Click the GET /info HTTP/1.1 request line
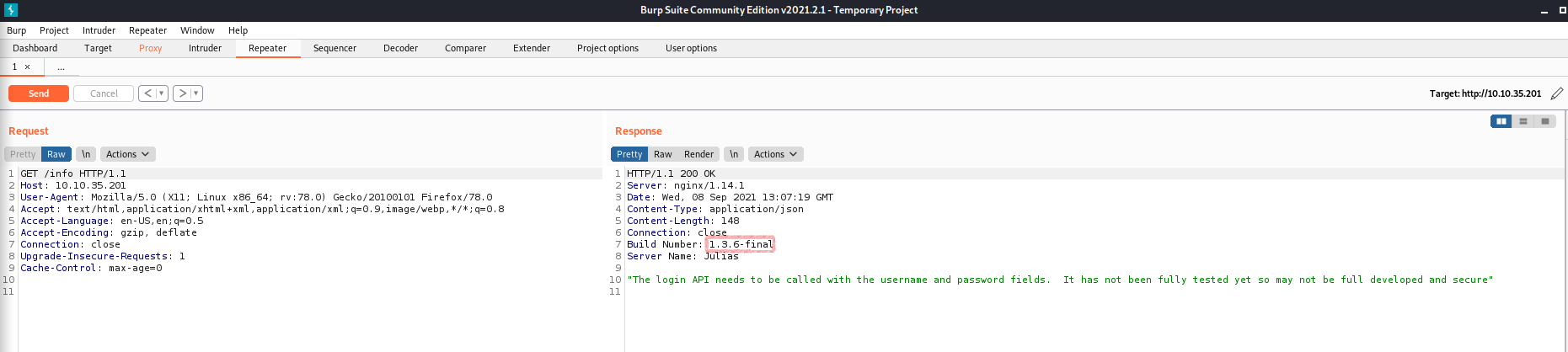The image size is (1568, 352). pos(73,173)
